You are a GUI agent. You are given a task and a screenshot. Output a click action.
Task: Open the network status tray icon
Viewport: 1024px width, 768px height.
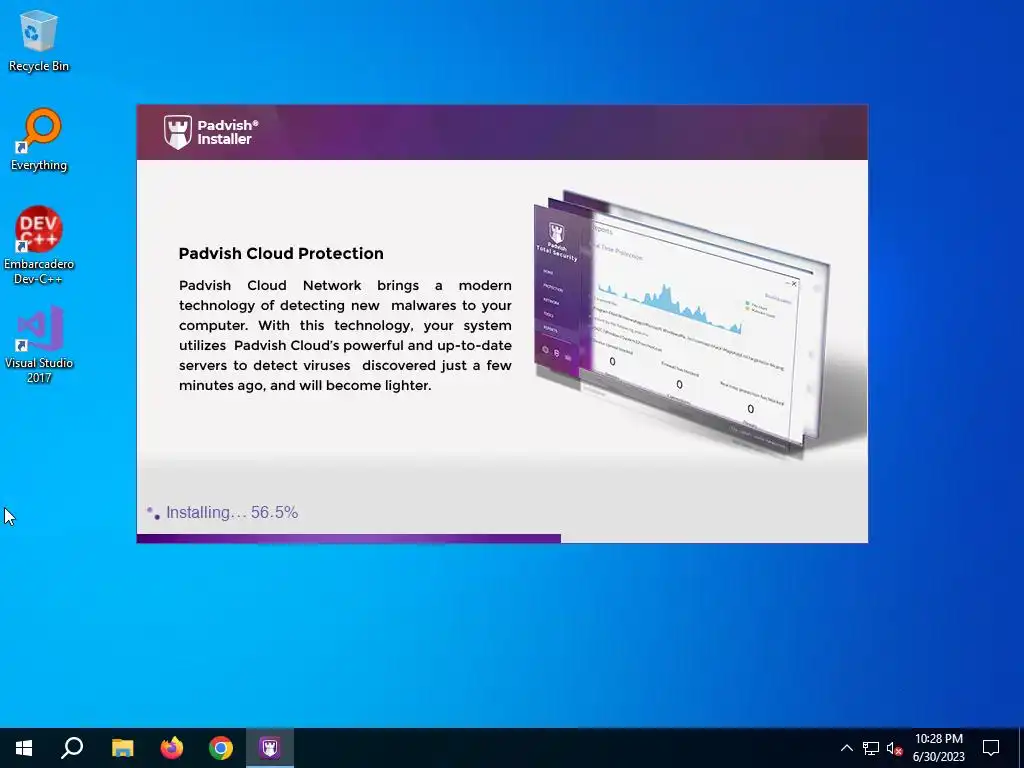[x=871, y=748]
